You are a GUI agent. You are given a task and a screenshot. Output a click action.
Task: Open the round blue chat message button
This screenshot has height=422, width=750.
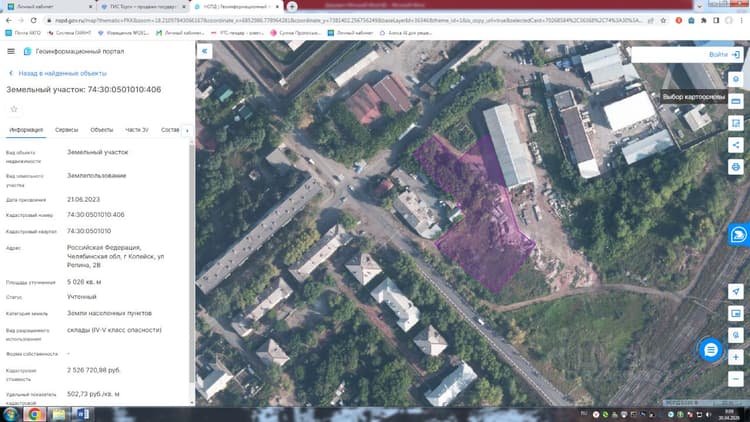[711, 350]
